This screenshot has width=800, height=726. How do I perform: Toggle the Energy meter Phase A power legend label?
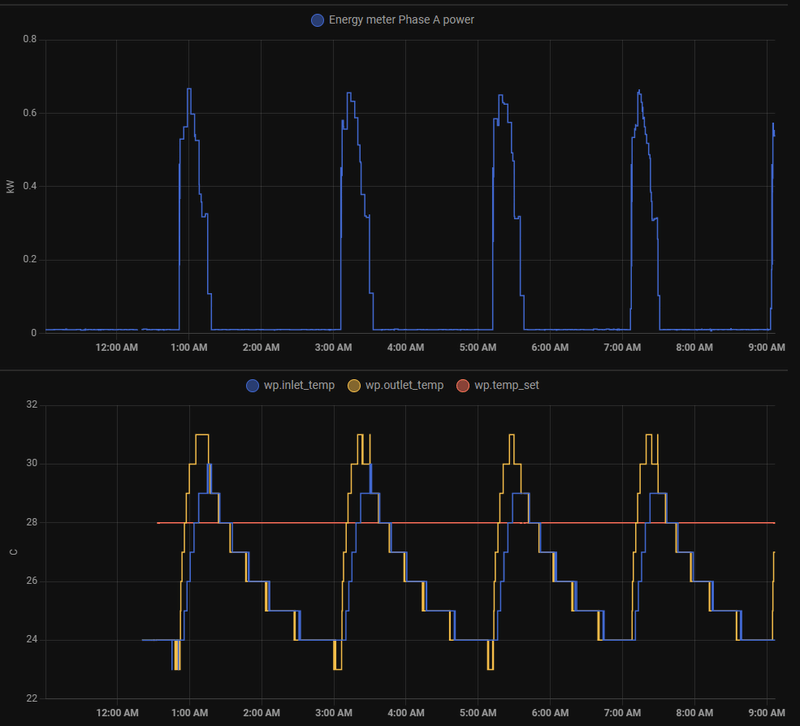point(402,20)
